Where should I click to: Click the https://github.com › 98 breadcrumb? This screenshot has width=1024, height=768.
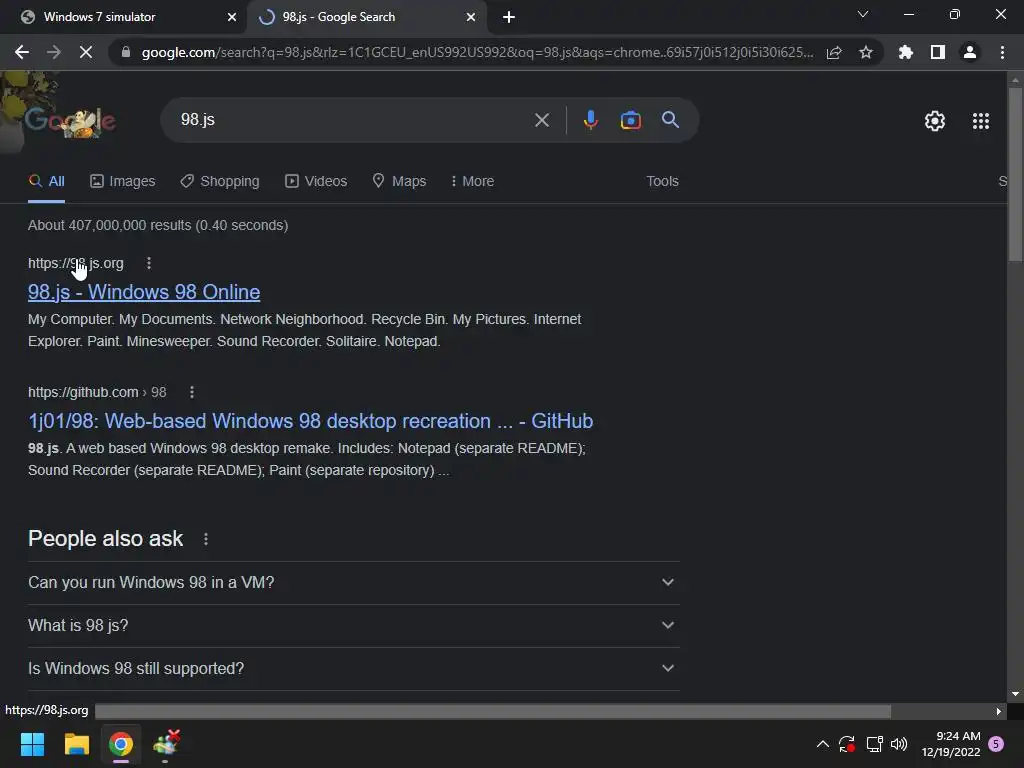pos(97,392)
